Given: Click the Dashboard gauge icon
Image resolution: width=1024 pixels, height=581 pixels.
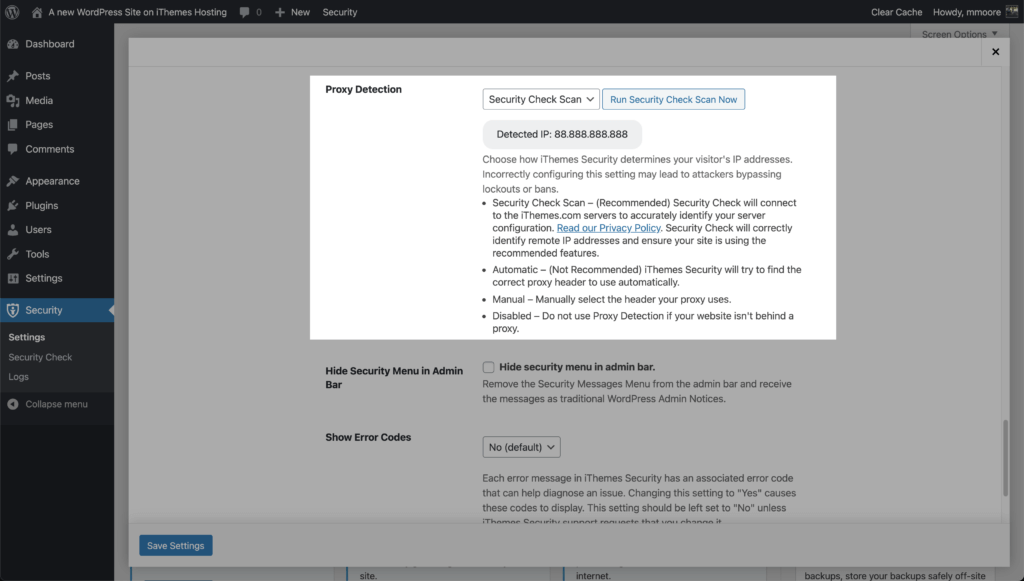Looking at the screenshot, I should point(12,44).
